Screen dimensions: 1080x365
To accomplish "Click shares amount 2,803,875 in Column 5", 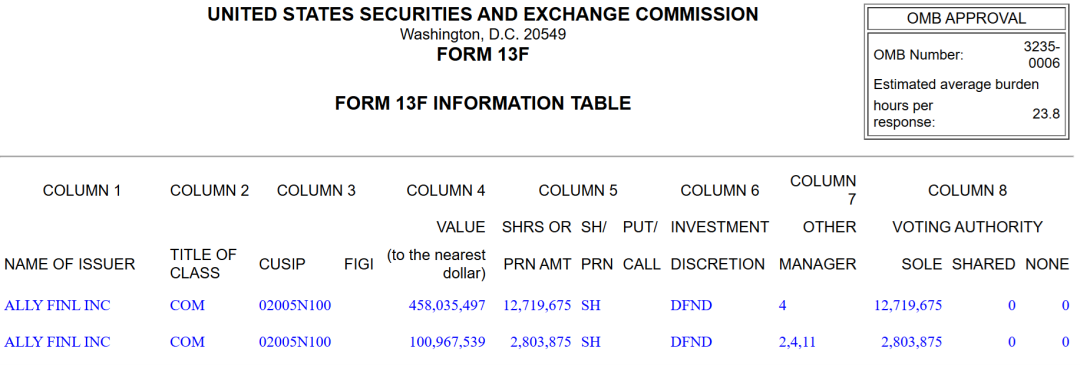I will [x=541, y=342].
